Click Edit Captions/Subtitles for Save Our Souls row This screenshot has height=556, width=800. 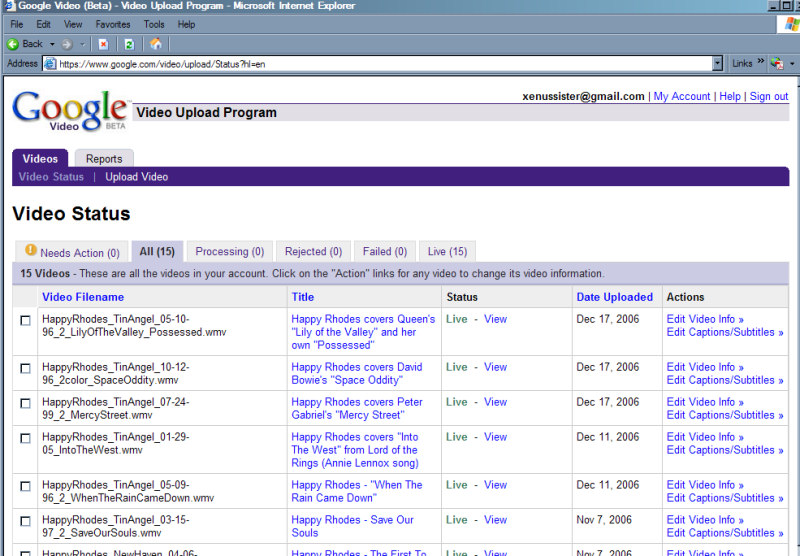pos(724,533)
